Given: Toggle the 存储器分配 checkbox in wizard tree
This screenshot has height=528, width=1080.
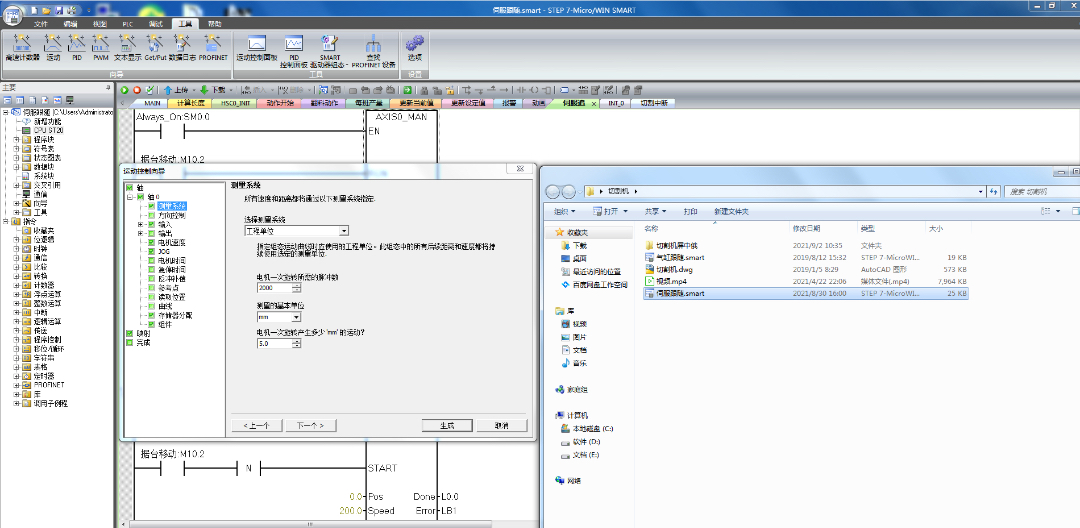Looking at the screenshot, I should click(x=152, y=315).
